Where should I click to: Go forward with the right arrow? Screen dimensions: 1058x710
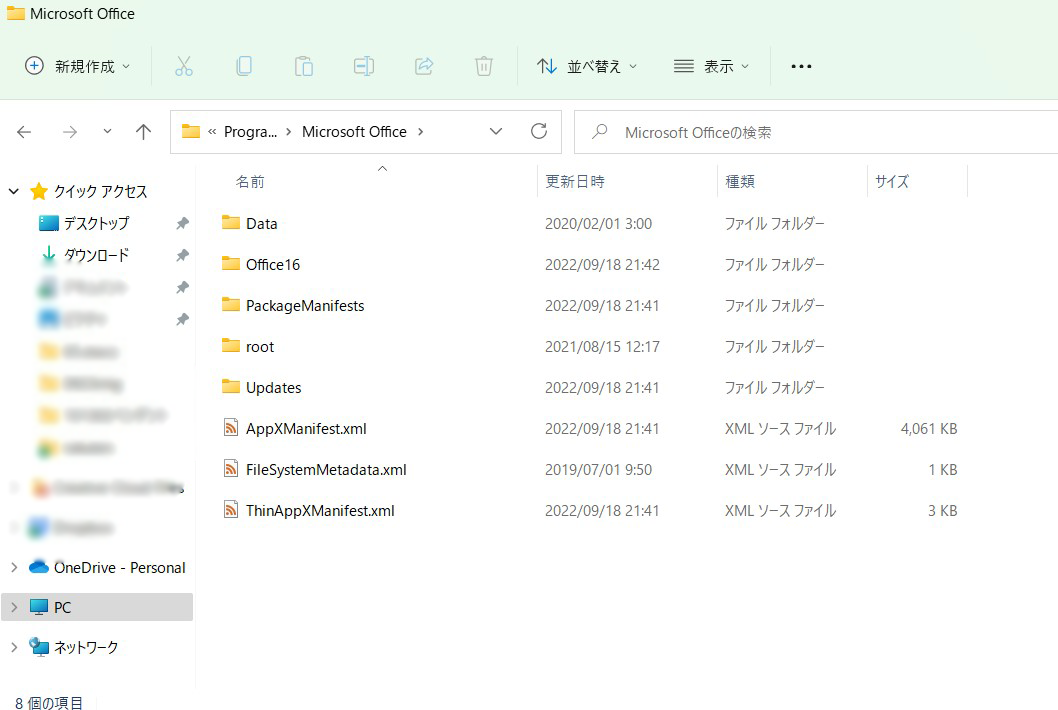click(x=69, y=132)
